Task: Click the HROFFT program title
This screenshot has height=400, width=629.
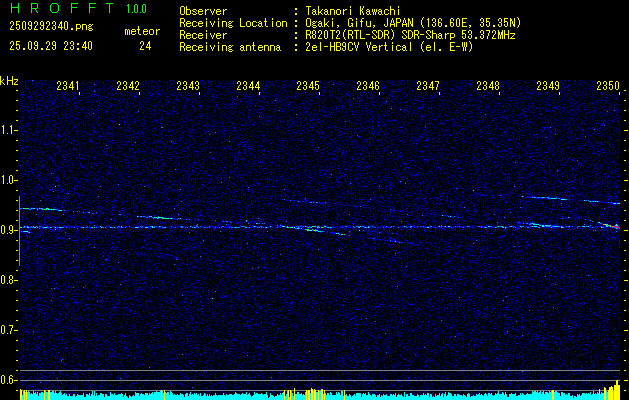Action: [62, 8]
